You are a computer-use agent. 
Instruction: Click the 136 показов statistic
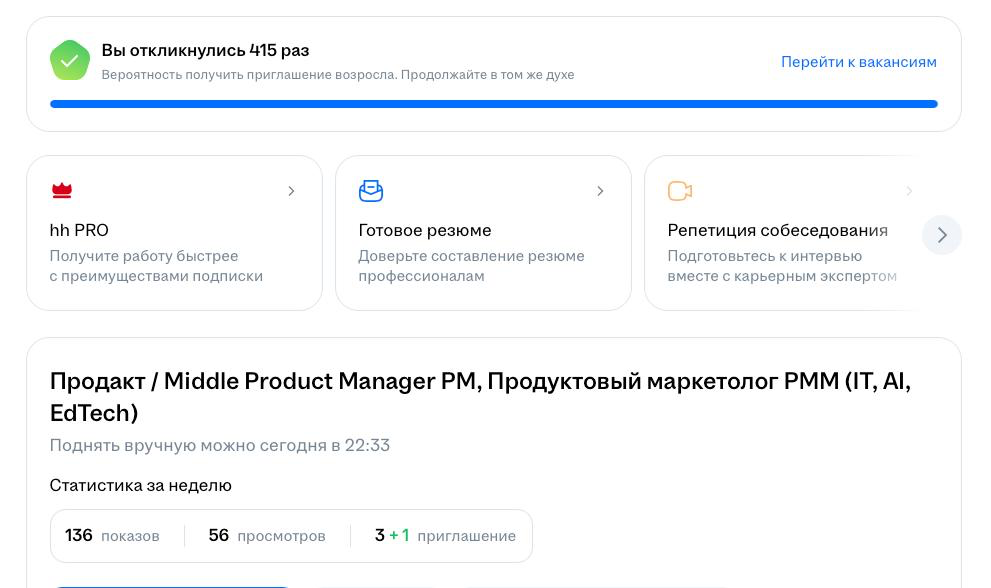[112, 536]
